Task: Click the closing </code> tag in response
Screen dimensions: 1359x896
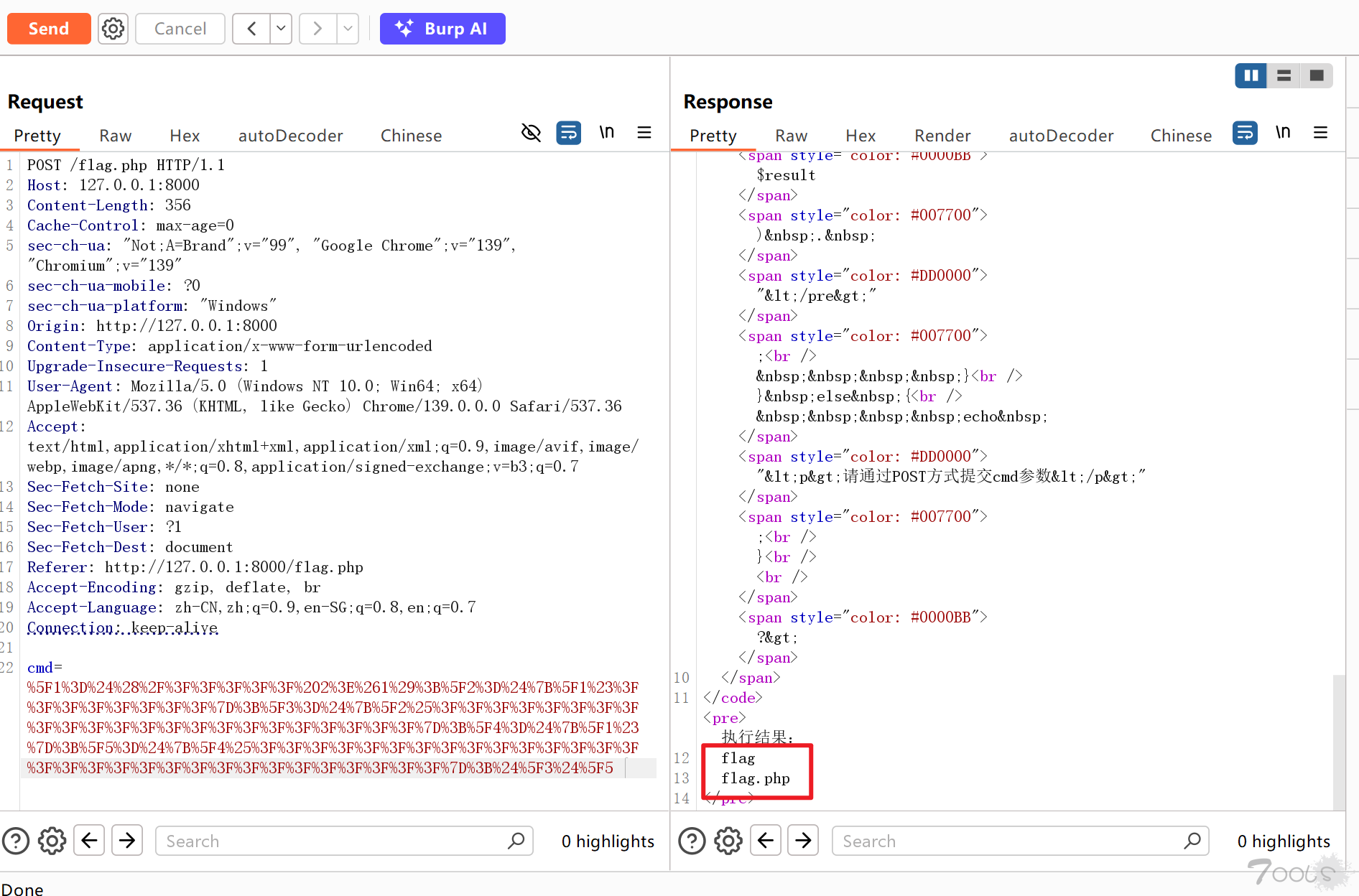Action: tap(733, 698)
